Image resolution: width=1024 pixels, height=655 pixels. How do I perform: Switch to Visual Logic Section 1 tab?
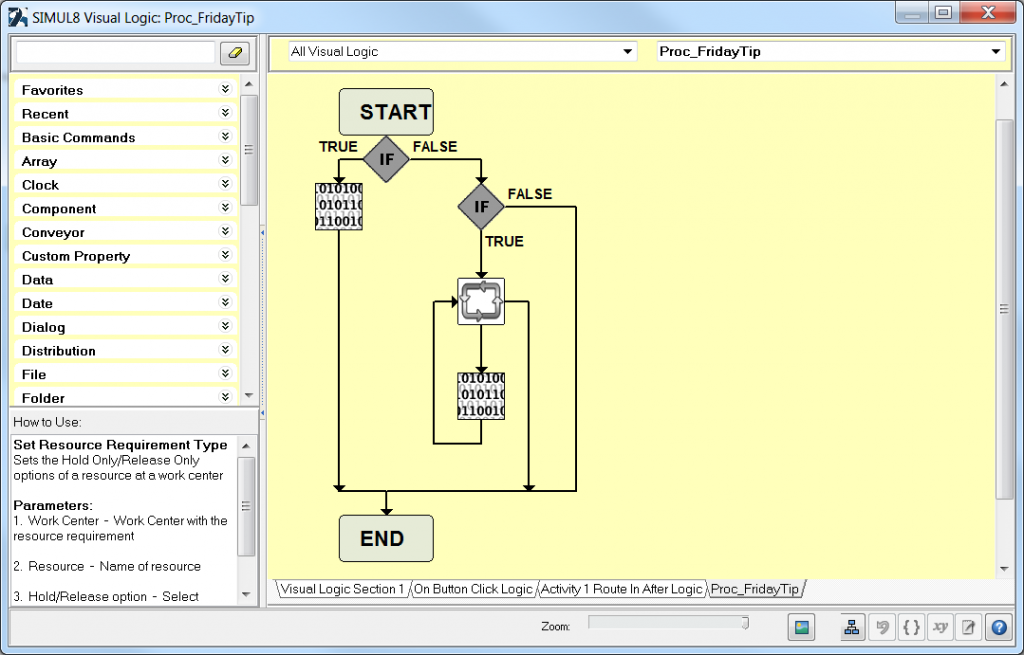(342, 589)
